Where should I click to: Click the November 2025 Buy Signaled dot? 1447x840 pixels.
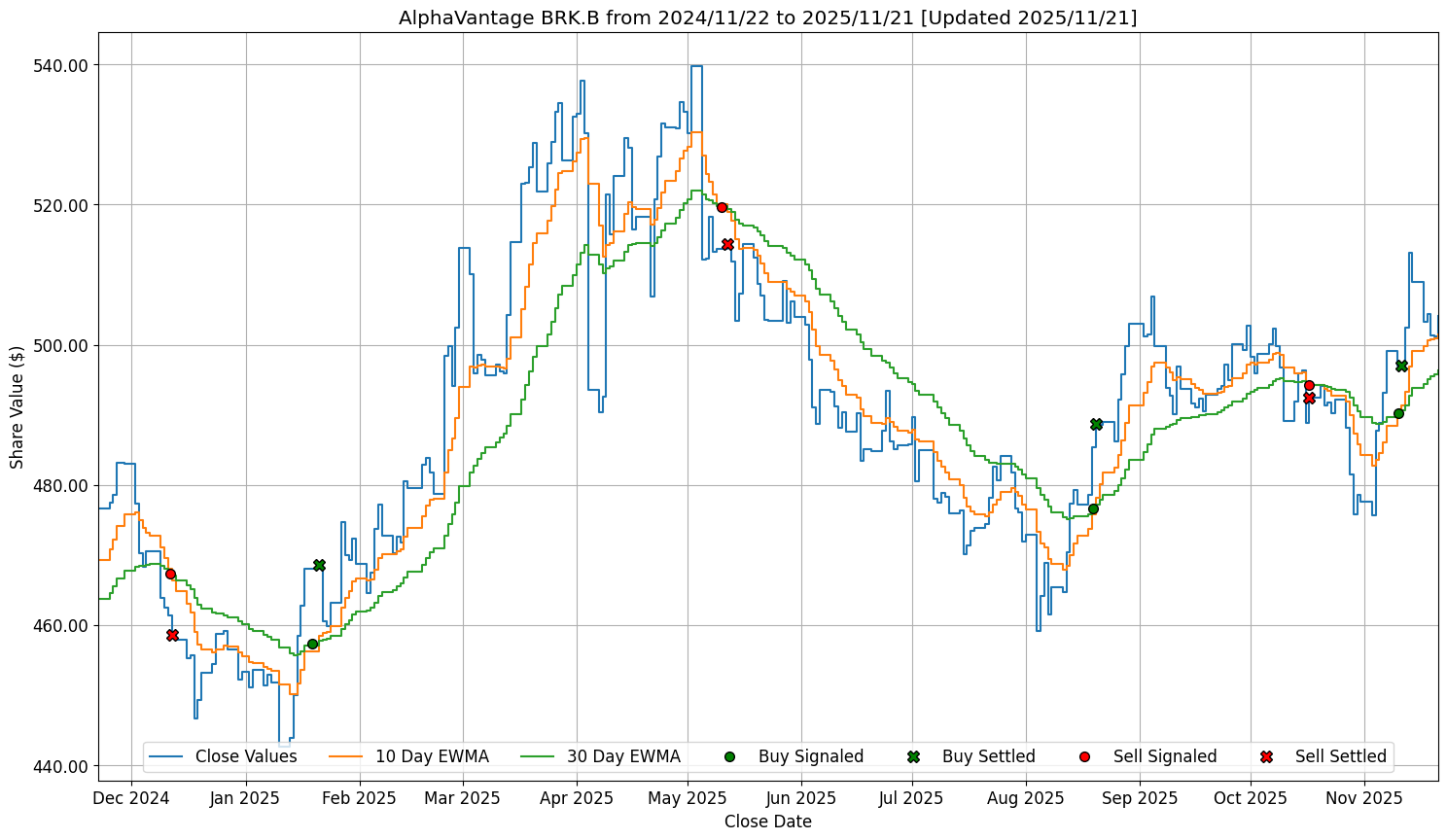1398,413
